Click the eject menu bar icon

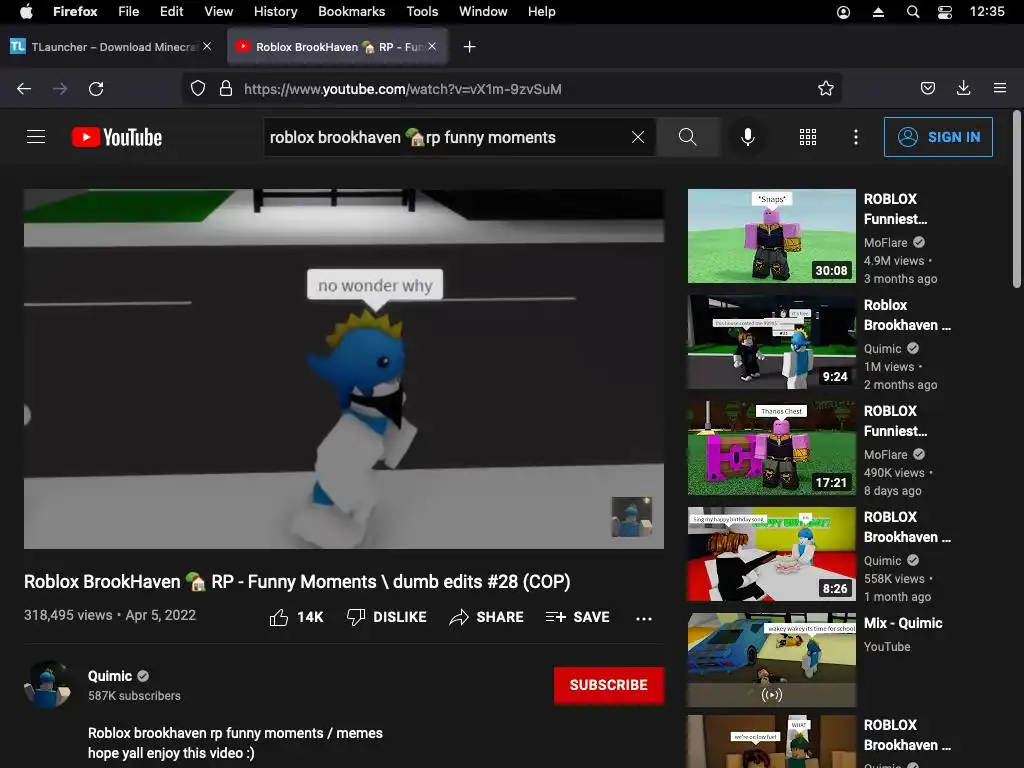(x=878, y=12)
